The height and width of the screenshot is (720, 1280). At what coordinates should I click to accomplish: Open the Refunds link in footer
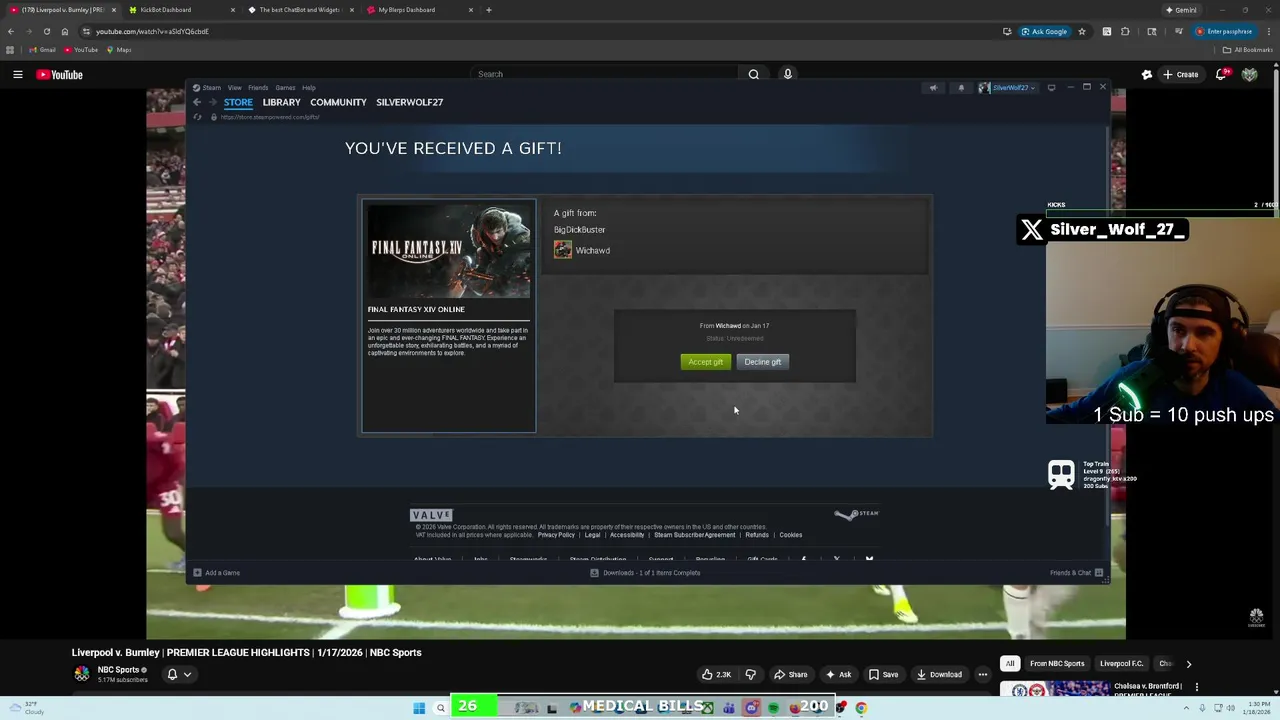click(x=757, y=535)
